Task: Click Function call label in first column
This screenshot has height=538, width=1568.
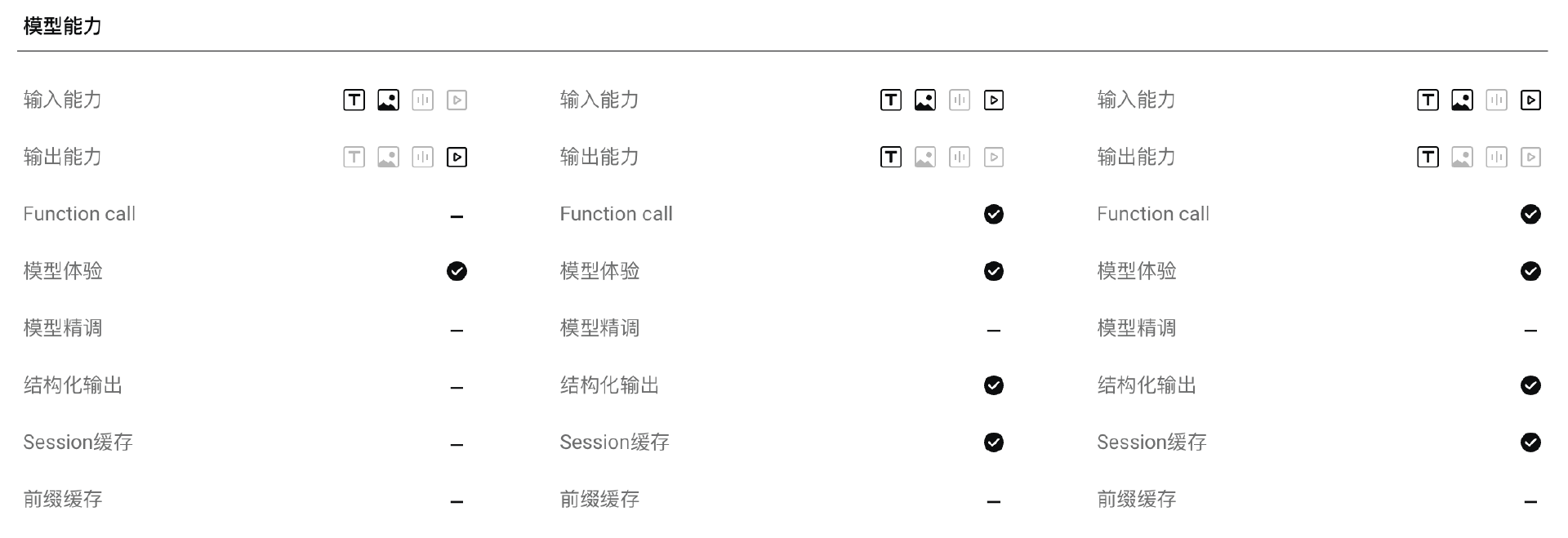Action: 79,214
